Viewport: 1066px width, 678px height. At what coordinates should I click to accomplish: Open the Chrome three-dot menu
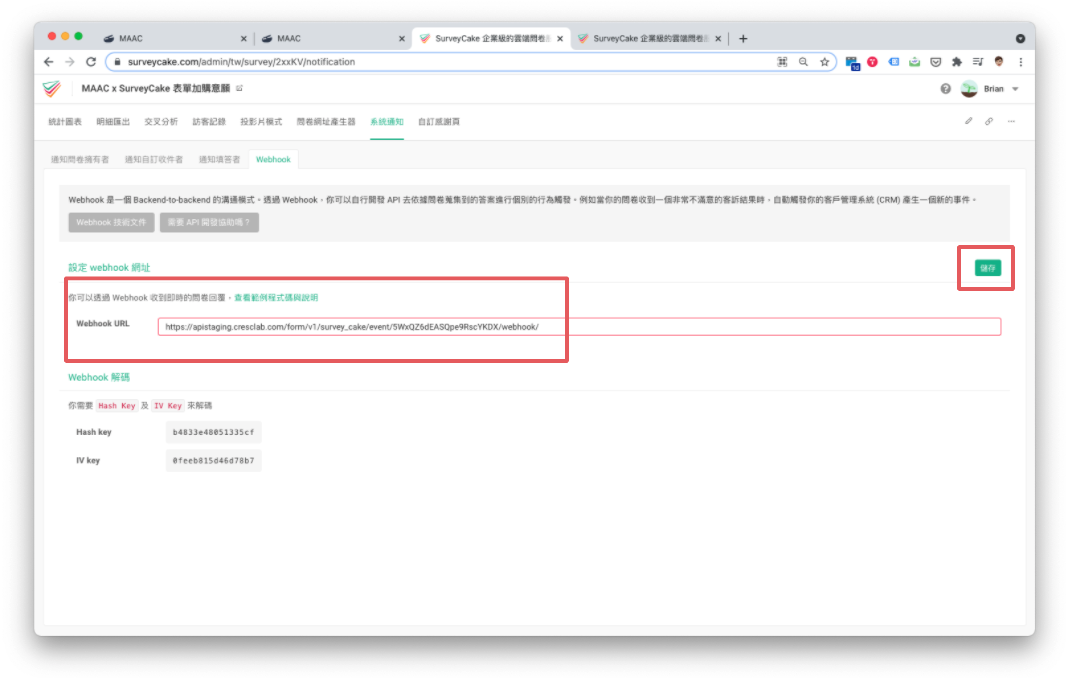1020,62
